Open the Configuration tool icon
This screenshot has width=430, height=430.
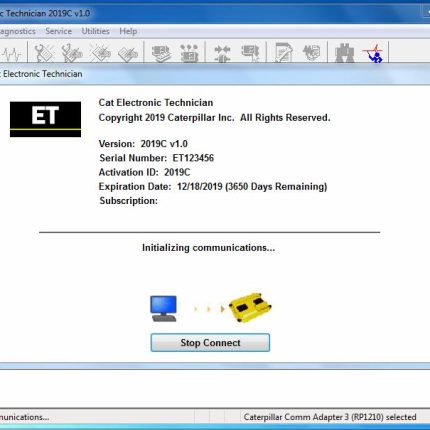pos(189,53)
